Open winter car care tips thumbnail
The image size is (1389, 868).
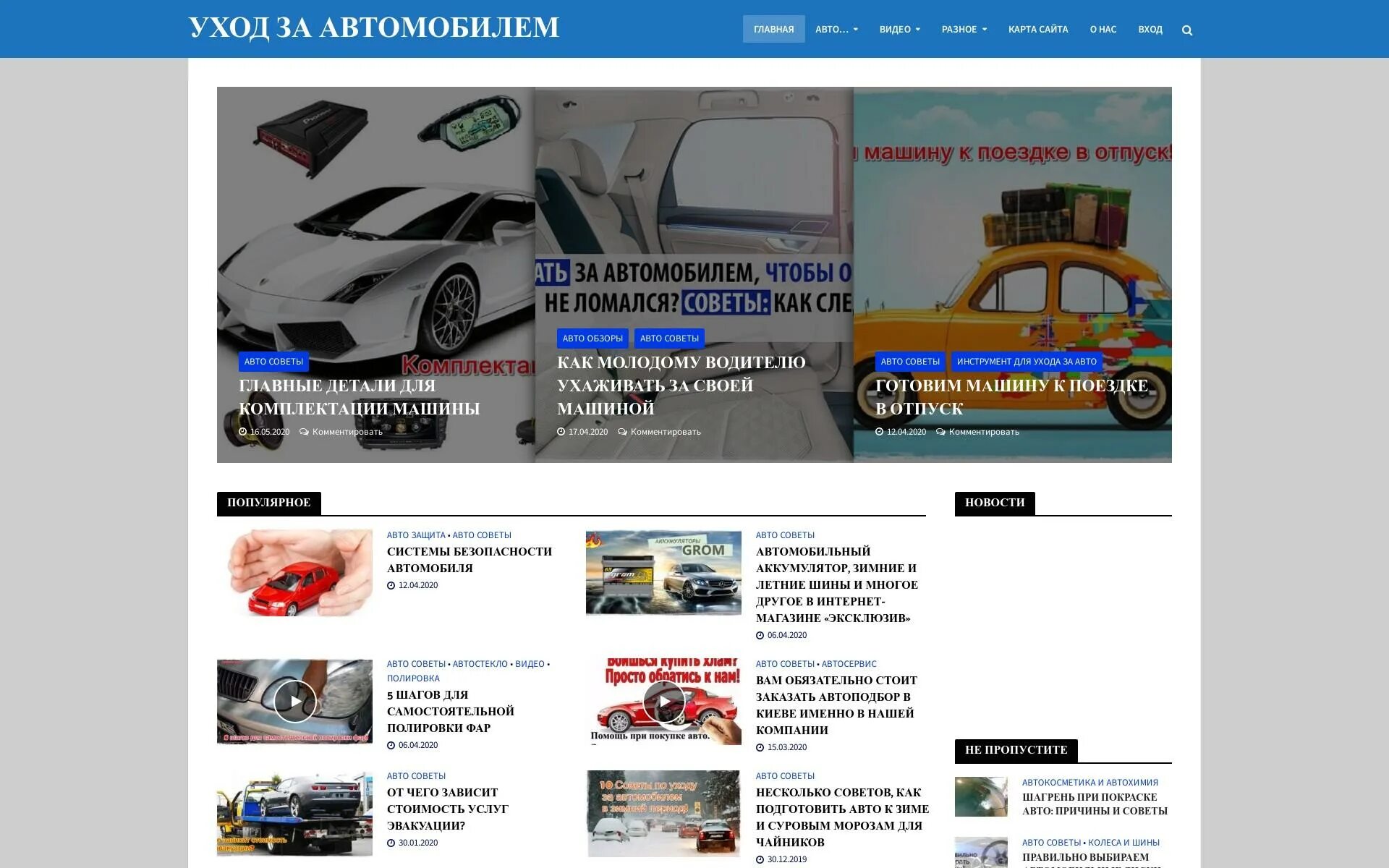pyautogui.click(x=663, y=813)
